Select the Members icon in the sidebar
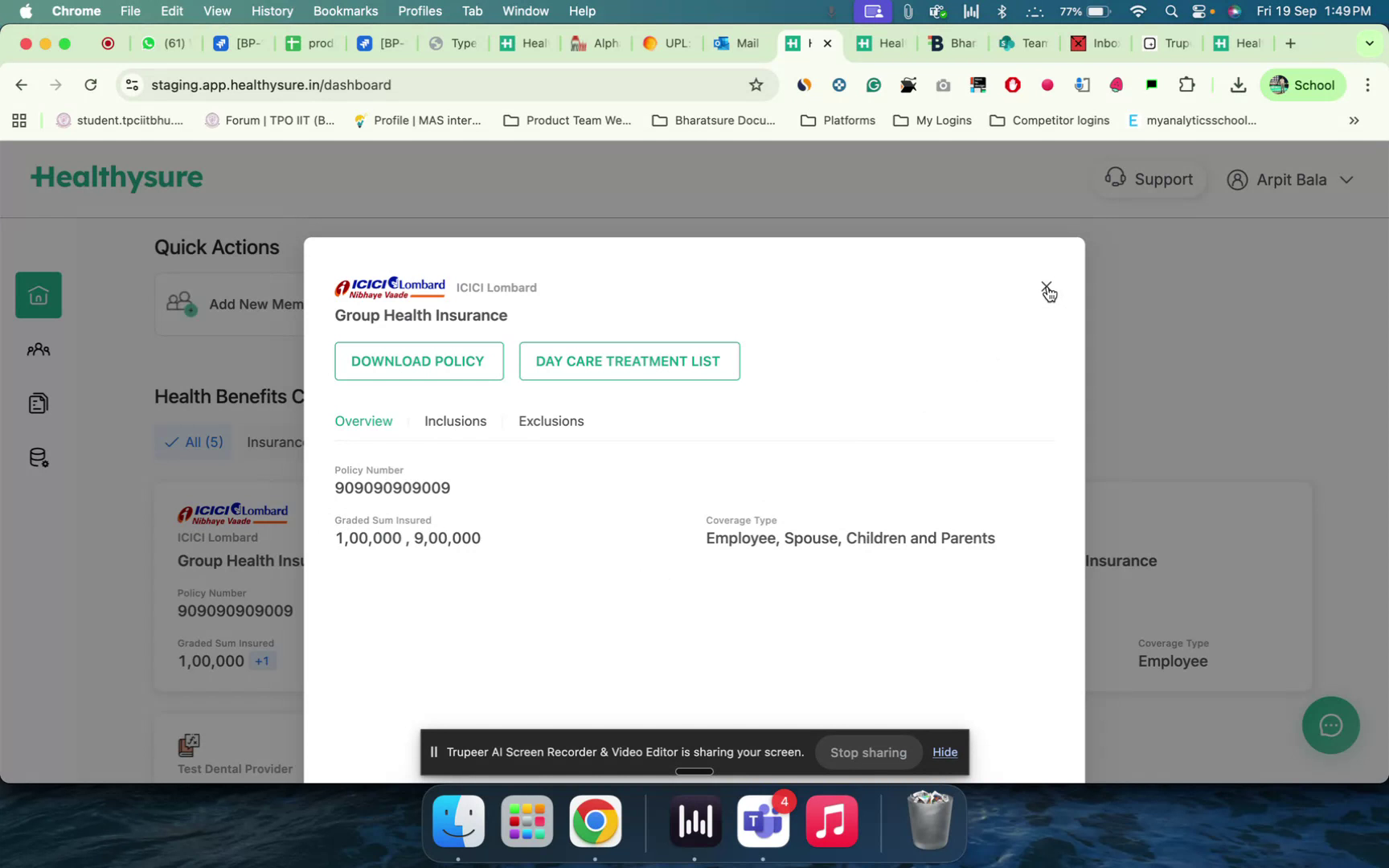The image size is (1389, 868). [38, 350]
